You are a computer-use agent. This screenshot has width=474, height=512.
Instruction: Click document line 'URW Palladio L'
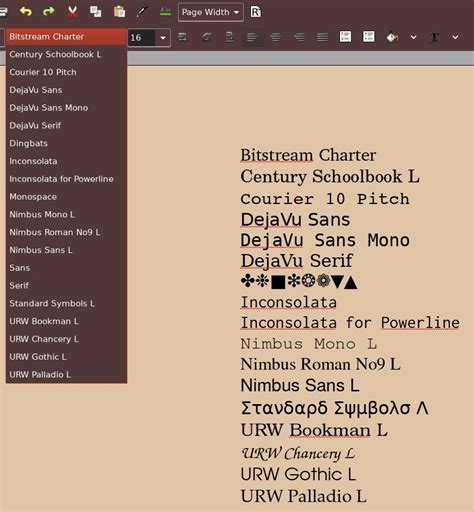303,496
